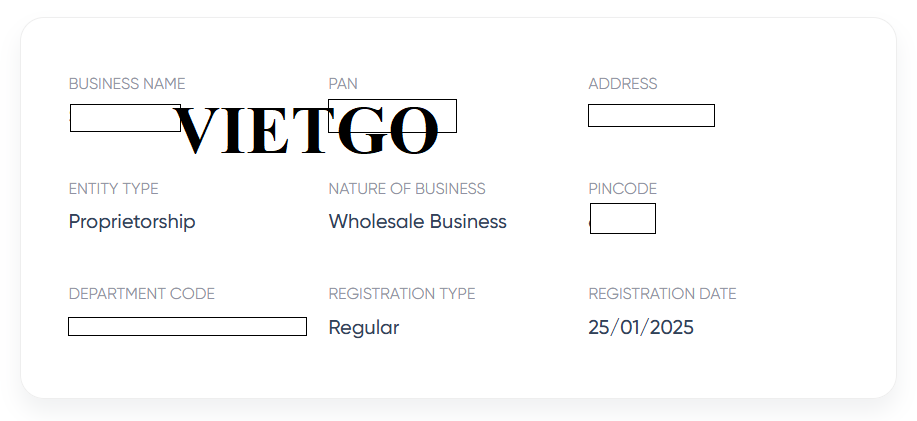Select the redacted pincode value box
The height and width of the screenshot is (421, 917).
tap(623, 218)
